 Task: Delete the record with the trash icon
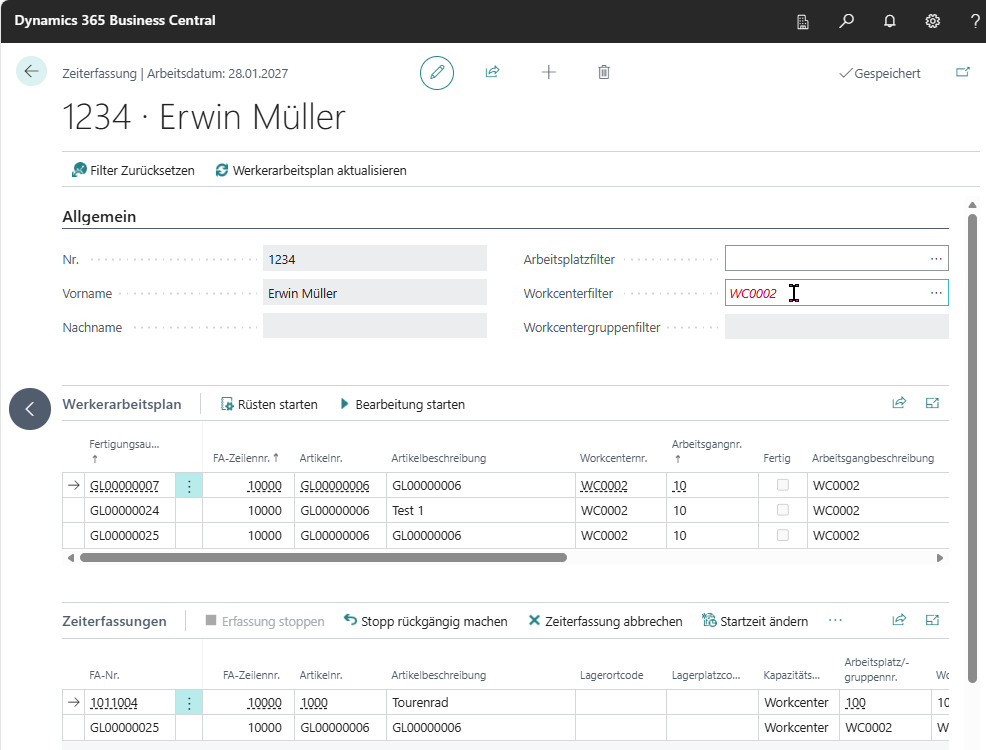604,72
